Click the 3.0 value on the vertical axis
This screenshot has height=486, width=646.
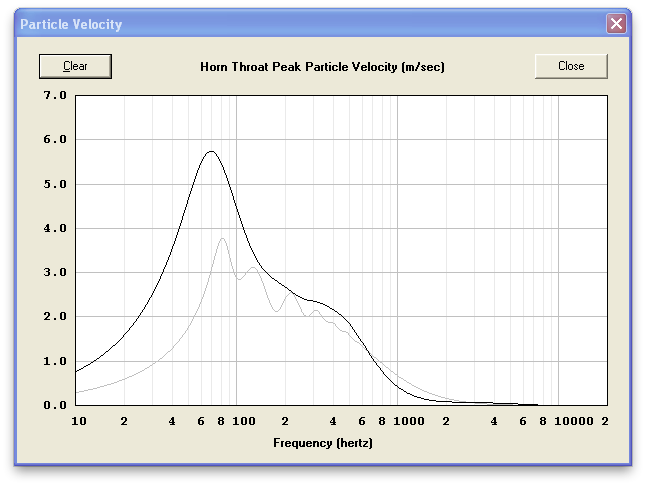[55, 272]
